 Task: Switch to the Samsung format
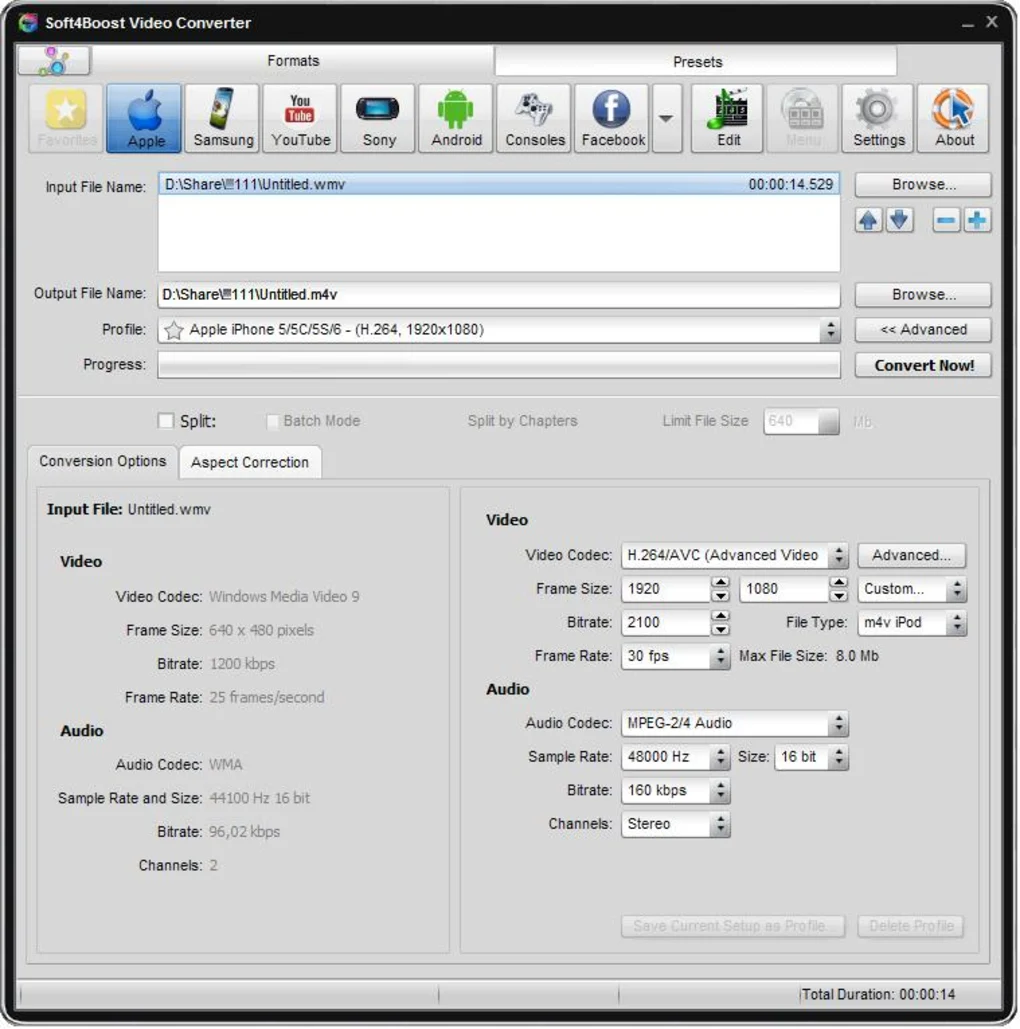[221, 118]
